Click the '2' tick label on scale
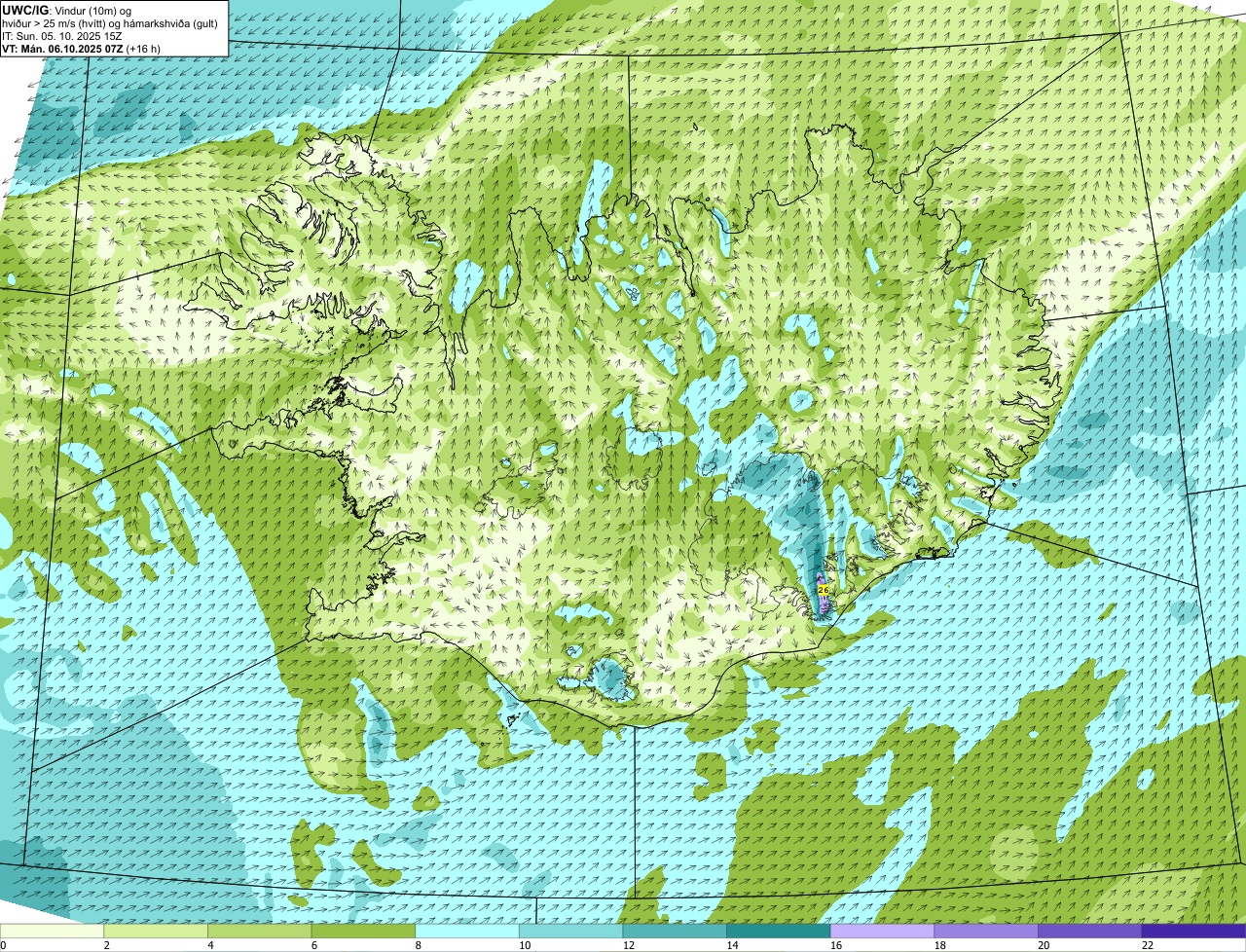1246x952 pixels. tap(106, 944)
